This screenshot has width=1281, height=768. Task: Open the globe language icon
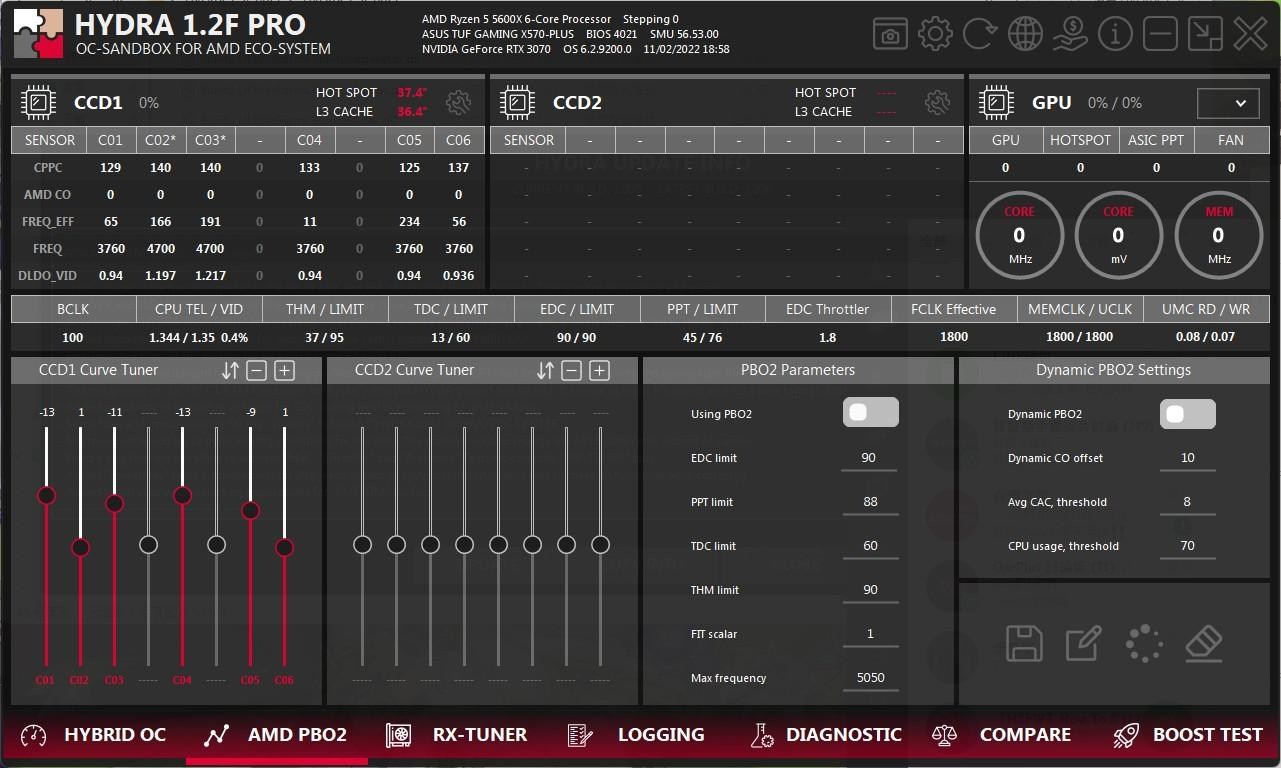(x=1025, y=34)
